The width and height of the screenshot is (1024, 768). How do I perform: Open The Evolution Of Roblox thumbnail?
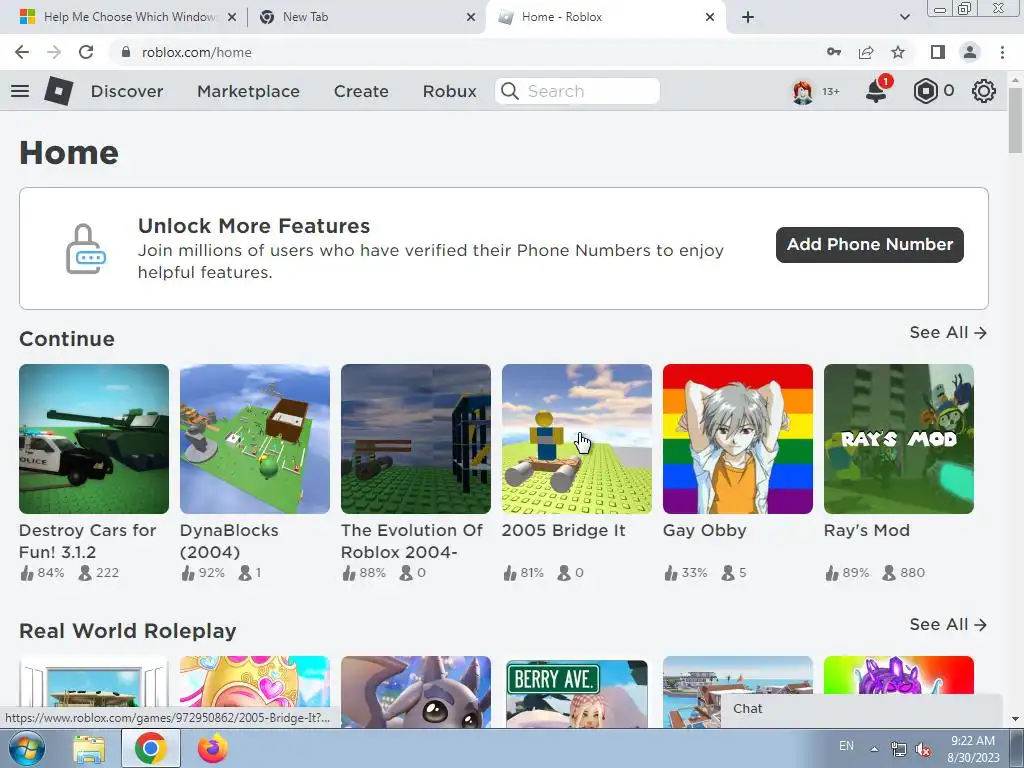pos(416,439)
